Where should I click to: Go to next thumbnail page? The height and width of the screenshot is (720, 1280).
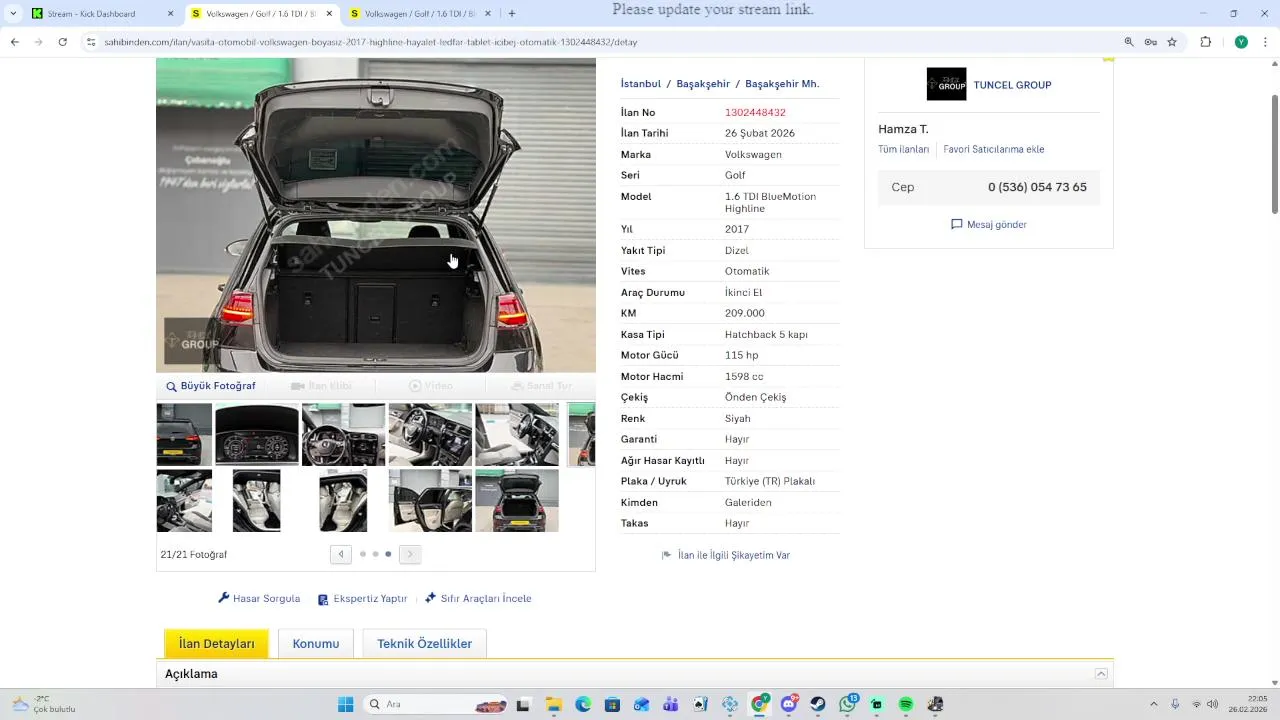click(409, 554)
